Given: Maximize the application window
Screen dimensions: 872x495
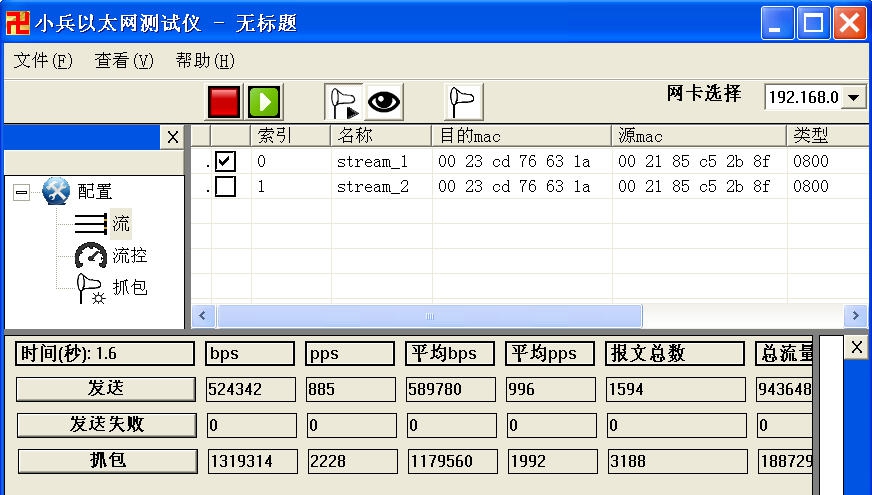Looking at the screenshot, I should [813, 23].
